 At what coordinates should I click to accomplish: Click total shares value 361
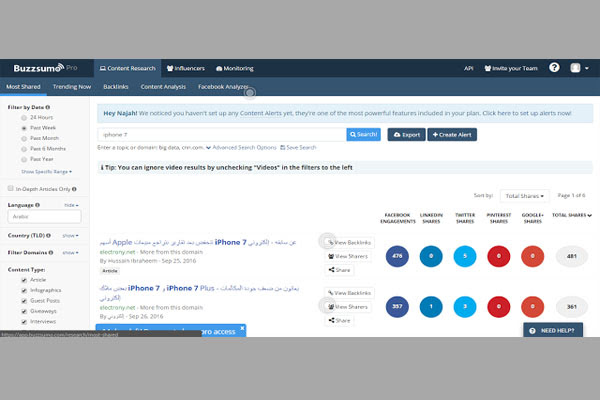pyautogui.click(x=572, y=307)
